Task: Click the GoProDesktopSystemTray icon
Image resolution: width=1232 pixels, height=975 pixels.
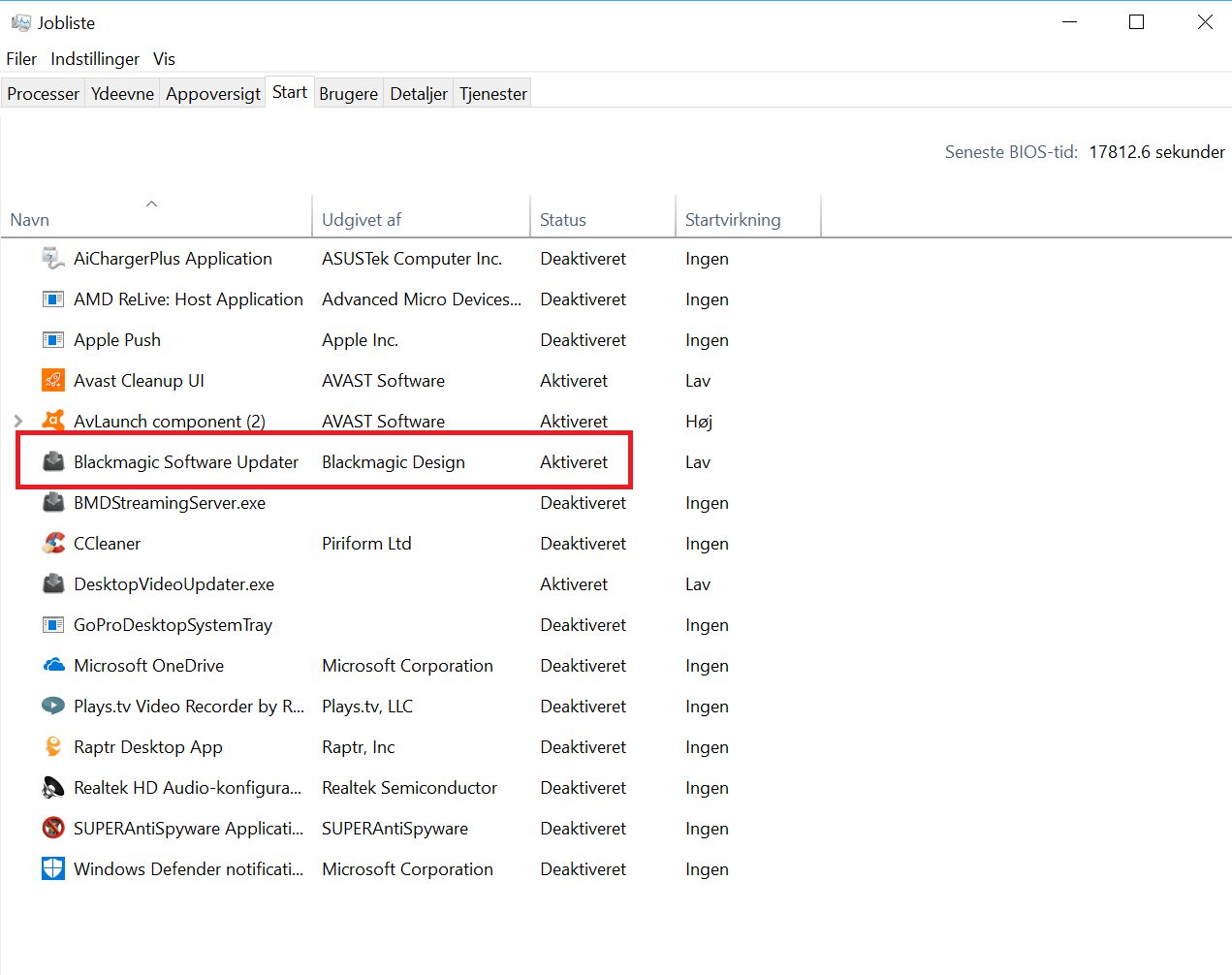Action: tap(53, 625)
